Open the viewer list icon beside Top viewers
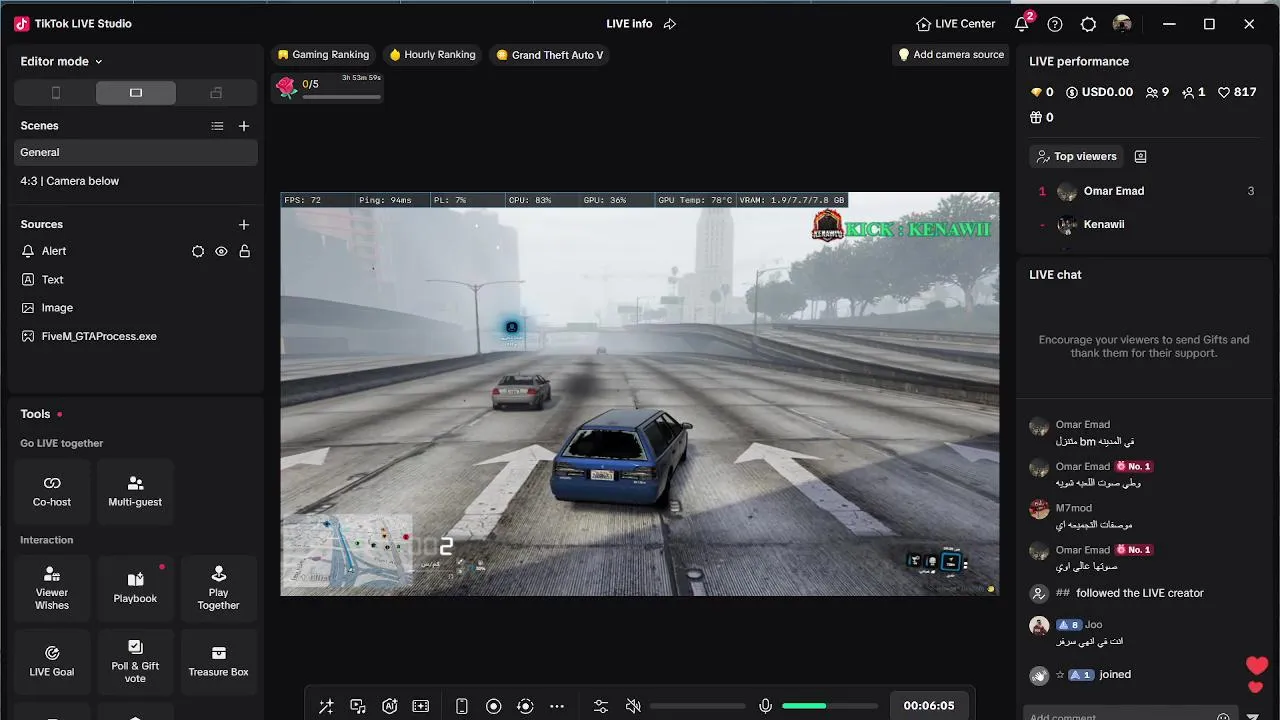1280x720 pixels. pyautogui.click(x=1140, y=156)
